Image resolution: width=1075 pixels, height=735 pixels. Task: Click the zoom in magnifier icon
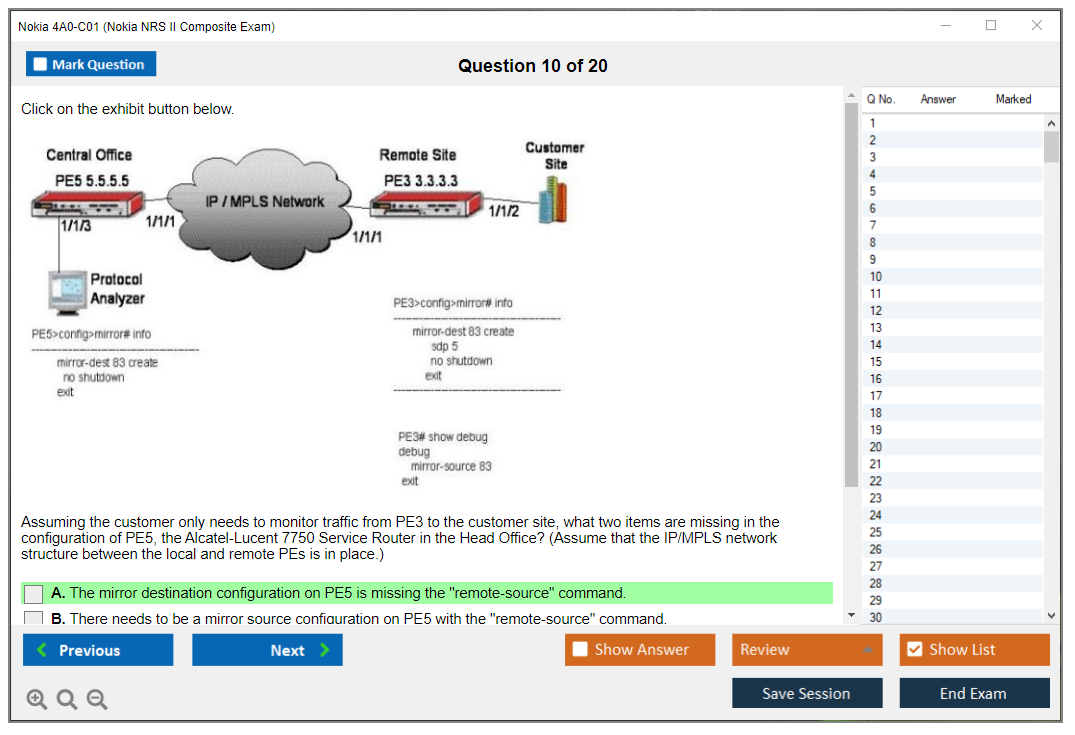click(x=37, y=700)
